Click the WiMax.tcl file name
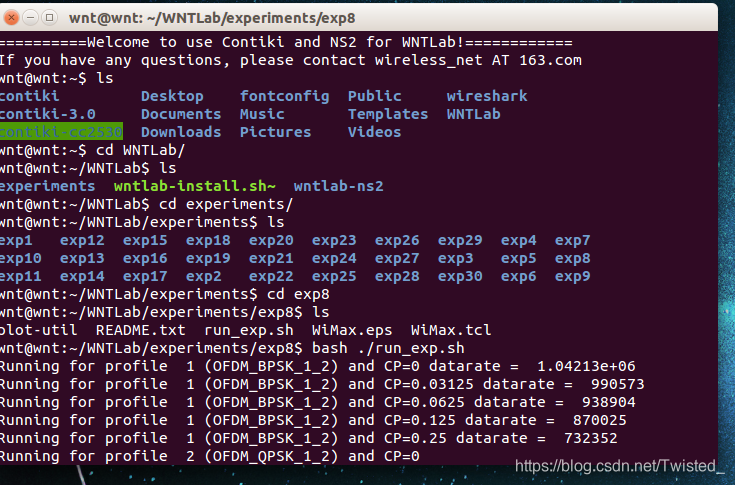 tap(451, 330)
